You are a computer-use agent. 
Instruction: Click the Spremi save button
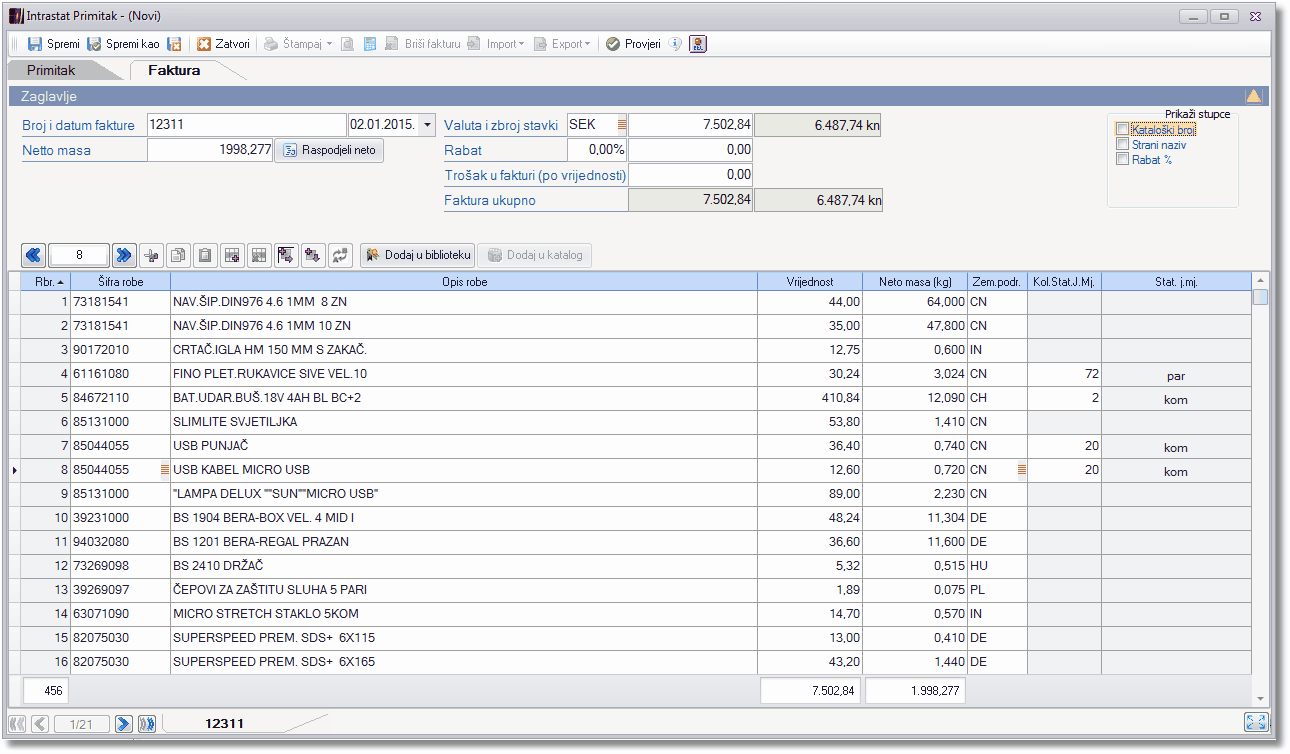pos(52,44)
